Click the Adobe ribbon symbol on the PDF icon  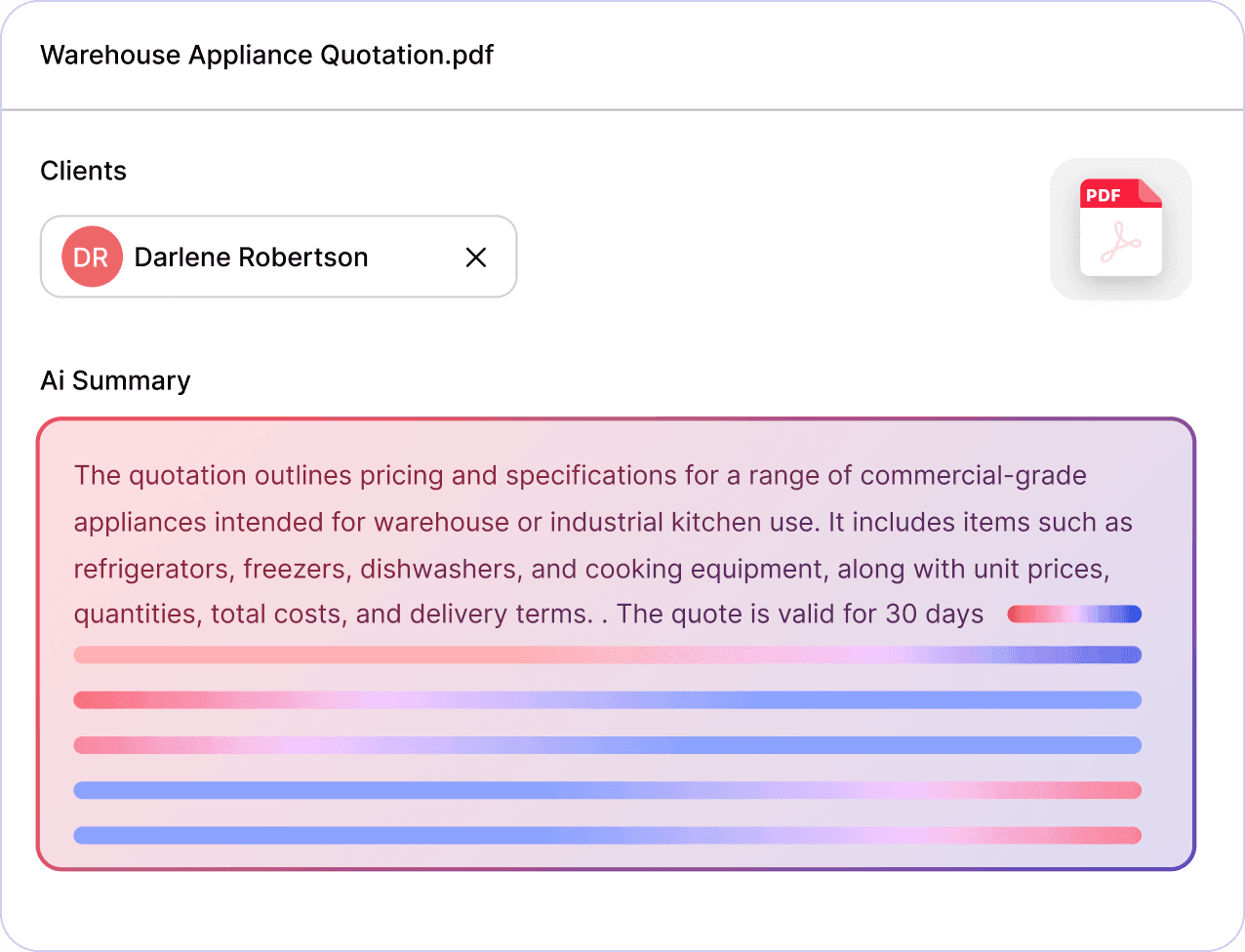click(x=1121, y=244)
